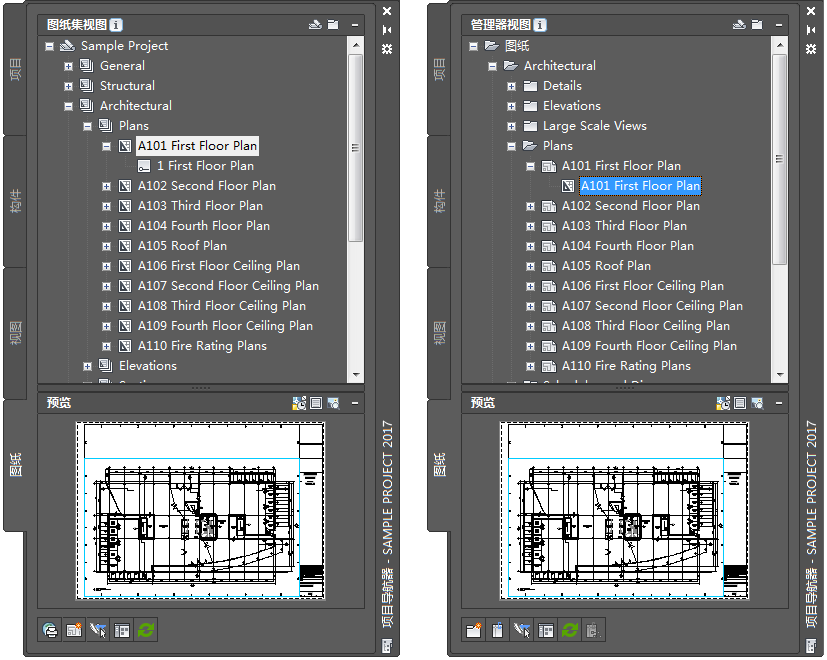Click the sheet set view icon in the 图纸集视图 header
The height and width of the screenshot is (660, 827).
(315, 25)
